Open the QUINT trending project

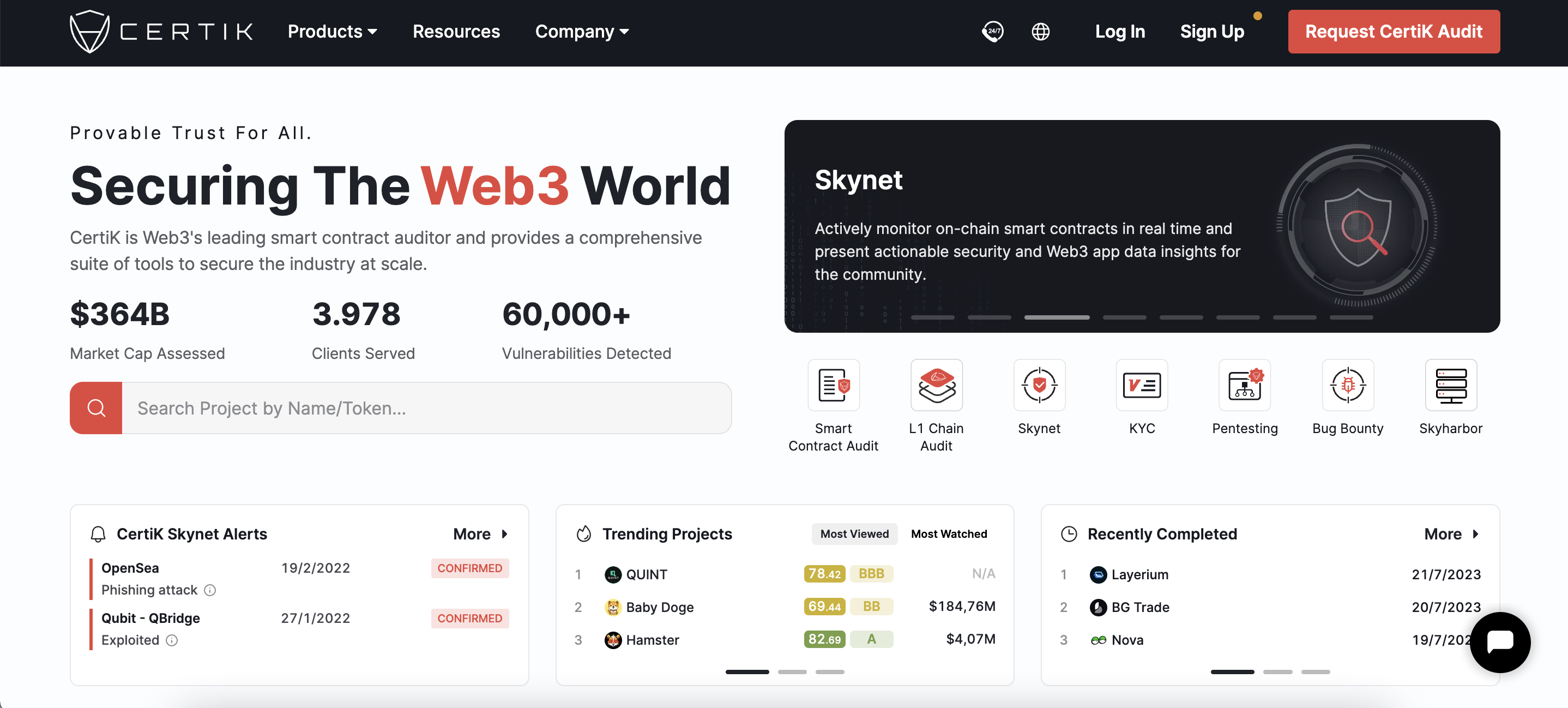pyautogui.click(x=785, y=575)
